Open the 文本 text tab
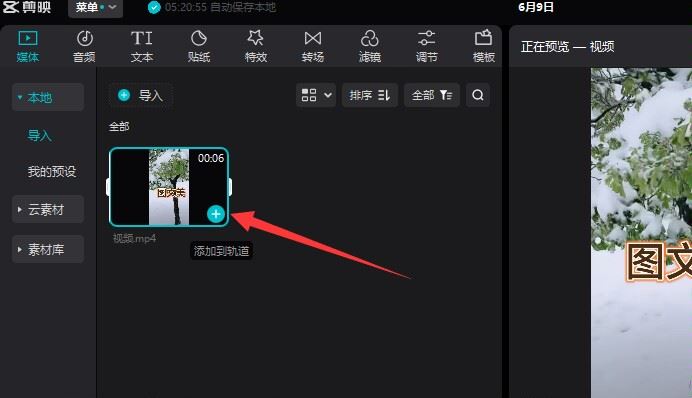 point(142,46)
